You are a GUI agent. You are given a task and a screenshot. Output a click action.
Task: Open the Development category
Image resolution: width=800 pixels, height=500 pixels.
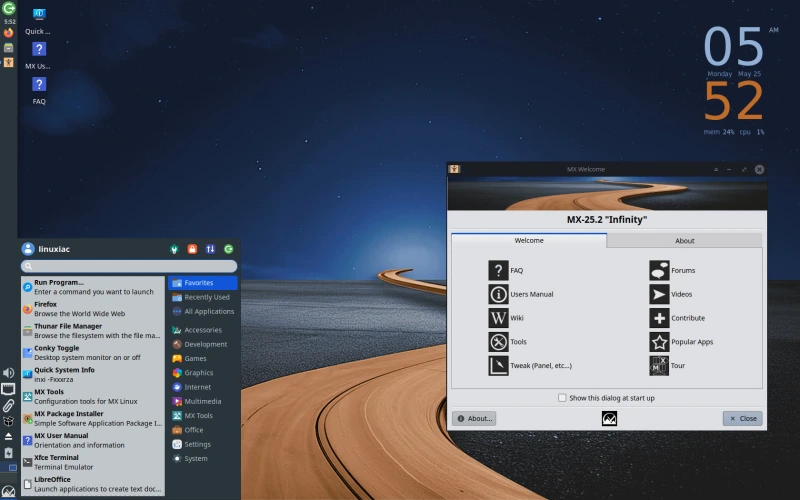click(x=203, y=344)
